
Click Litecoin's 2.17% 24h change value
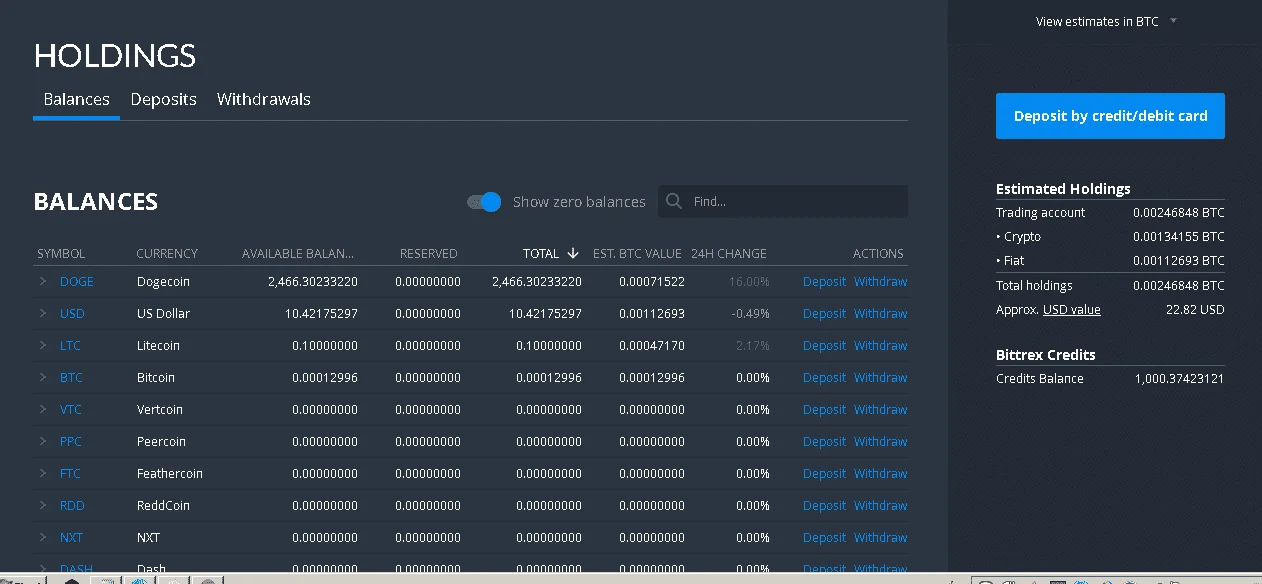752,345
